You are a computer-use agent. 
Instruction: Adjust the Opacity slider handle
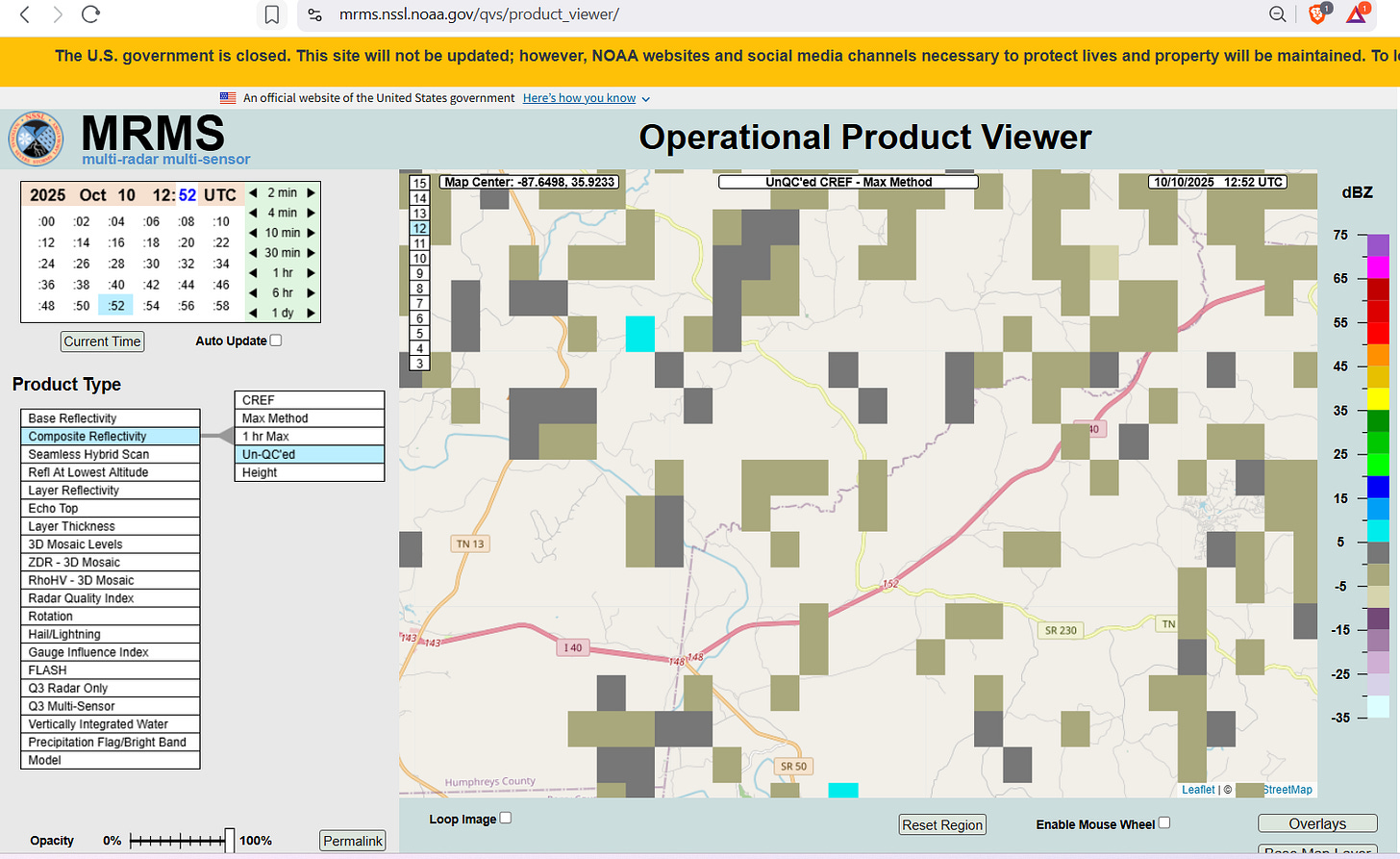[x=230, y=840]
